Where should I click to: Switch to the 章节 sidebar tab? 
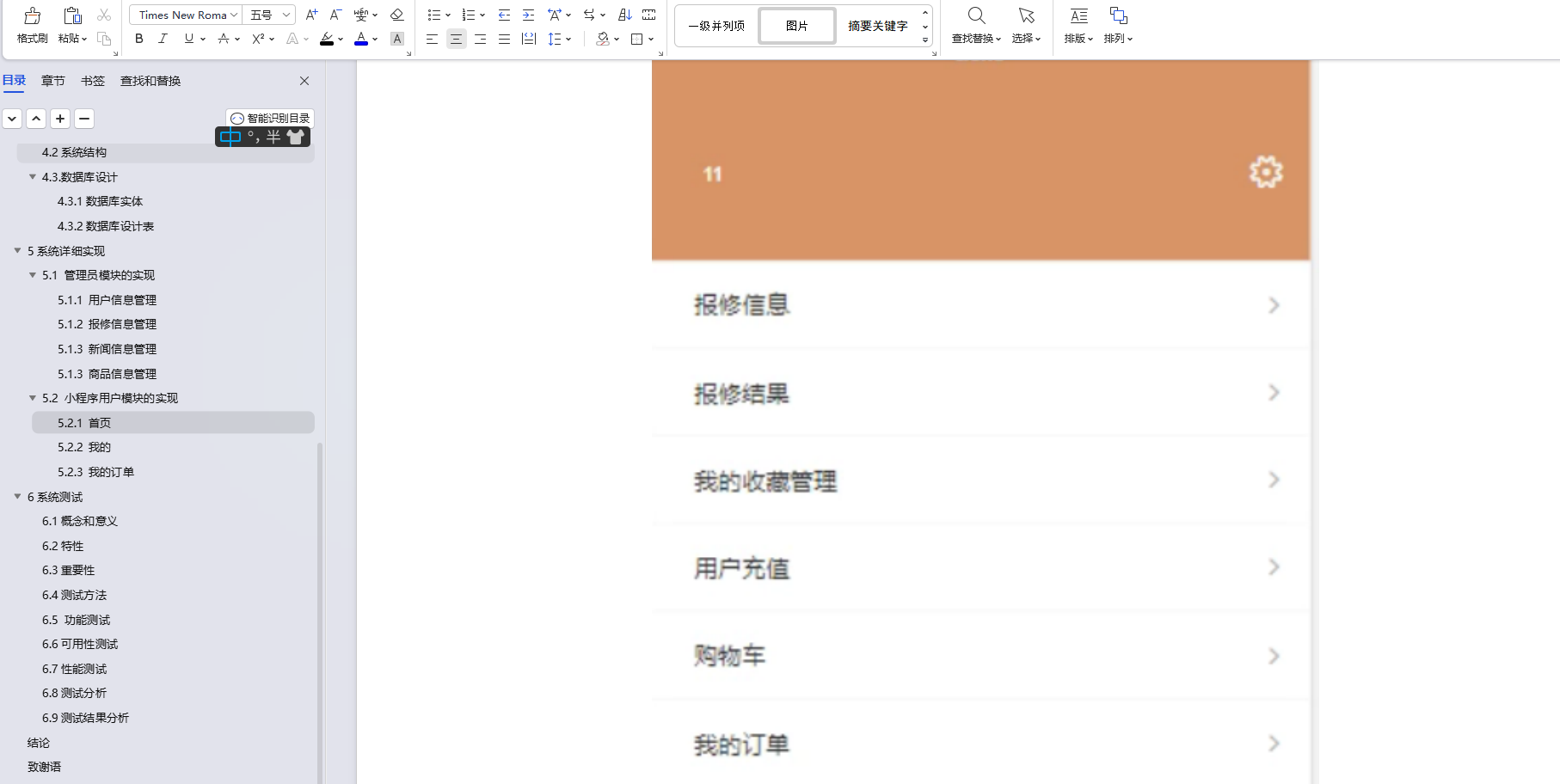pyautogui.click(x=53, y=81)
